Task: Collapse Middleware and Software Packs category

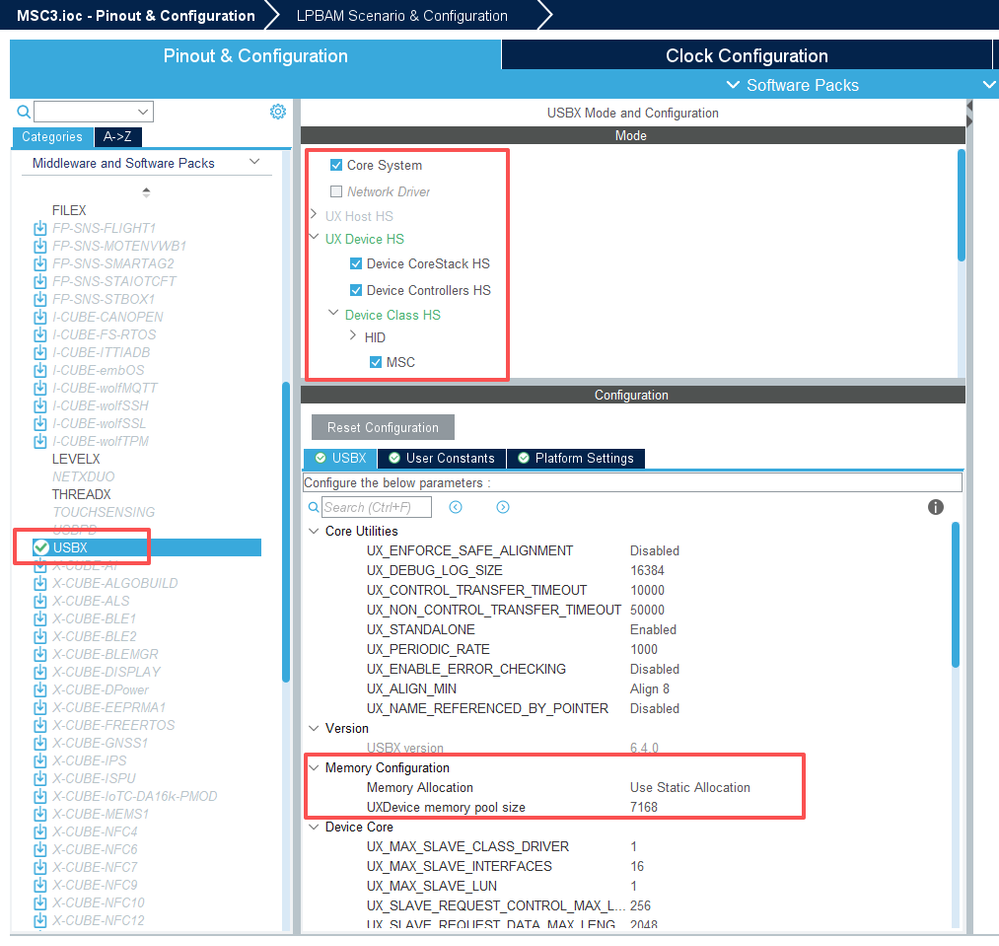Action: pyautogui.click(x=254, y=162)
